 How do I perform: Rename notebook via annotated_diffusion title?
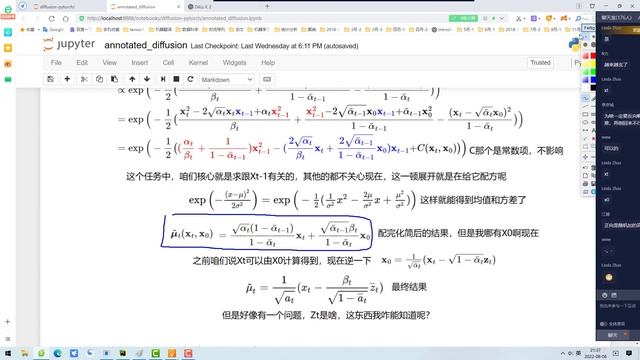click(146, 45)
